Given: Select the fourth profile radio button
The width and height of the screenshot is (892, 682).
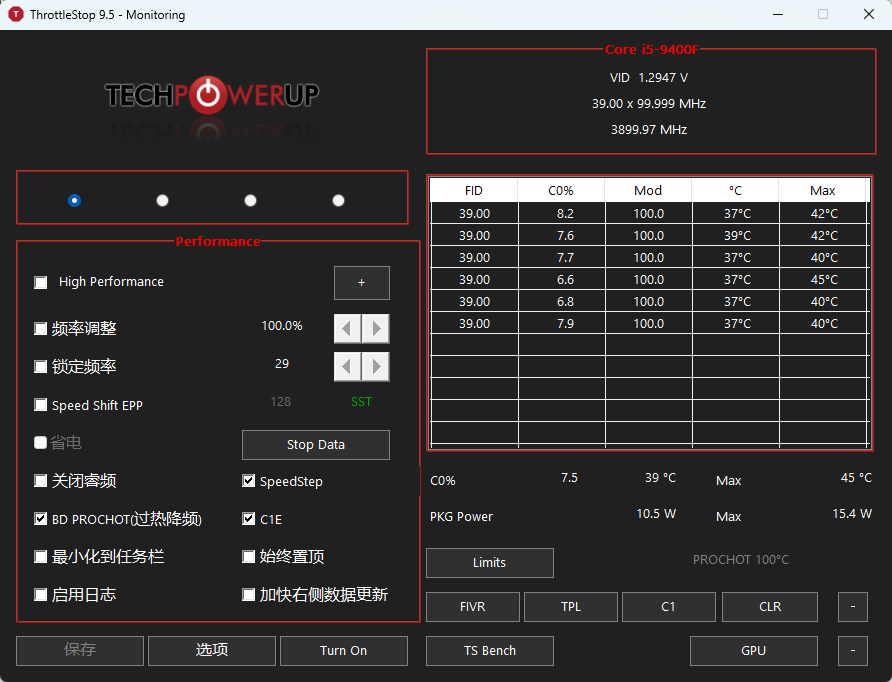Looking at the screenshot, I should tap(338, 200).
